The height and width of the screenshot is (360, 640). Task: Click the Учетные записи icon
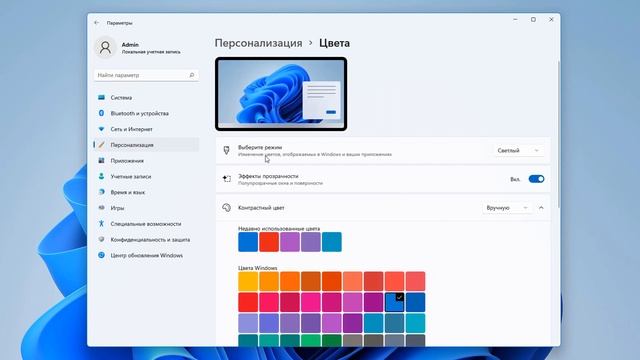101,176
